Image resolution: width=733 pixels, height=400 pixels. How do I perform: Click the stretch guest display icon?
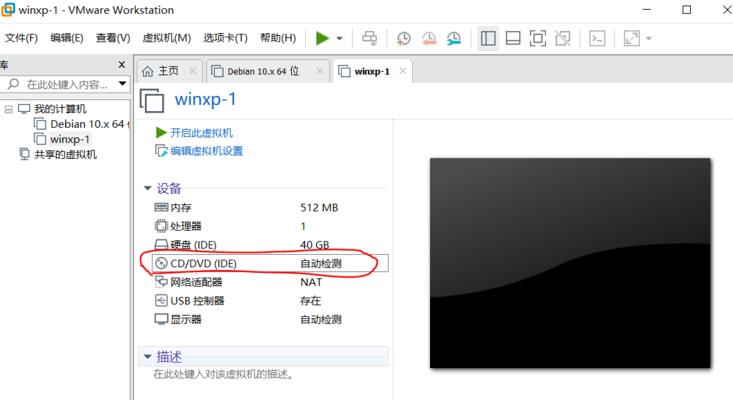point(632,38)
